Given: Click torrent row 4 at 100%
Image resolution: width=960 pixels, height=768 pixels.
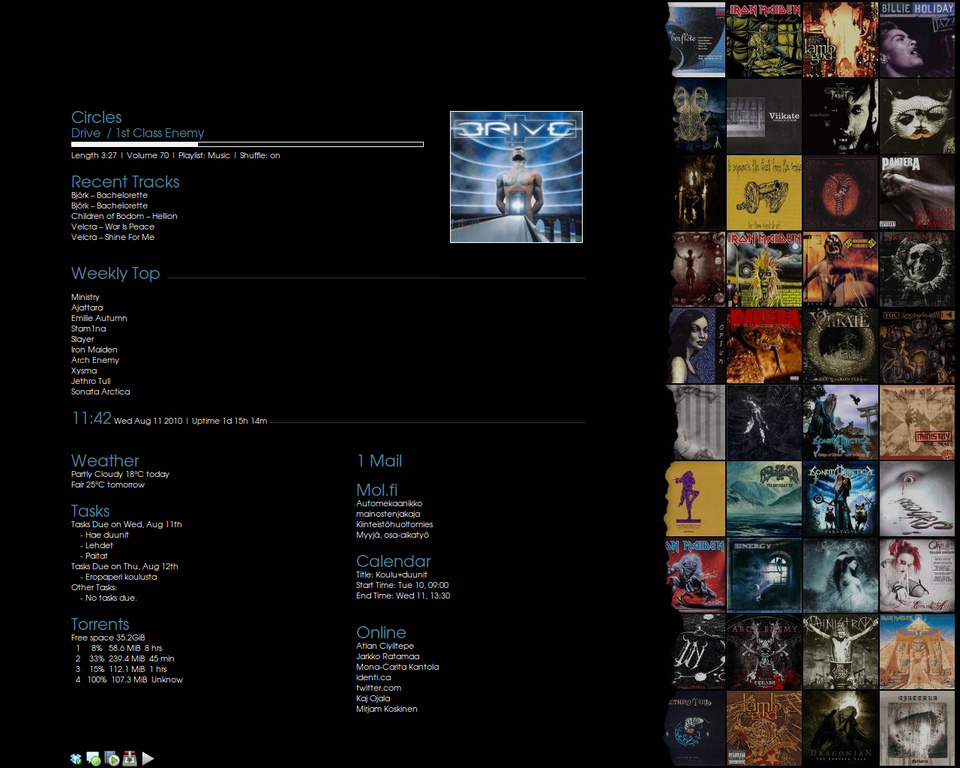Looking at the screenshot, I should click(x=129, y=680).
